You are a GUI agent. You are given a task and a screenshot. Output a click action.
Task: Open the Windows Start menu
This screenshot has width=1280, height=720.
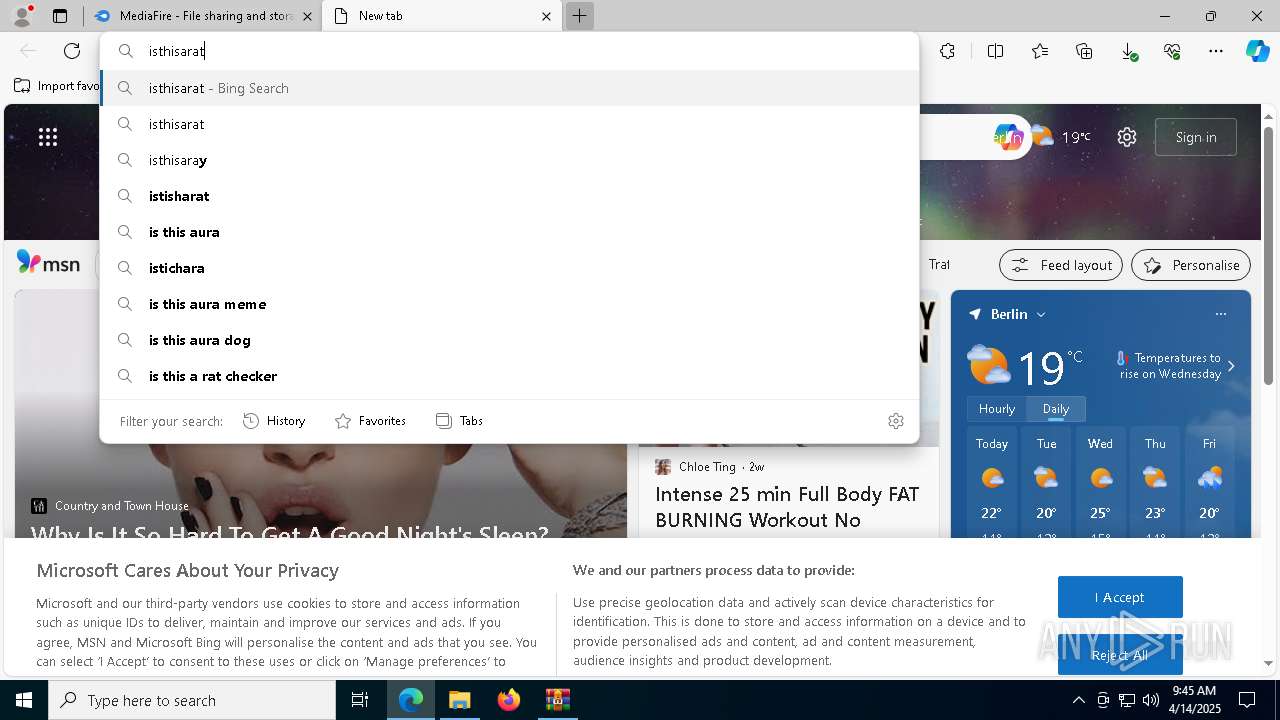[x=24, y=700]
